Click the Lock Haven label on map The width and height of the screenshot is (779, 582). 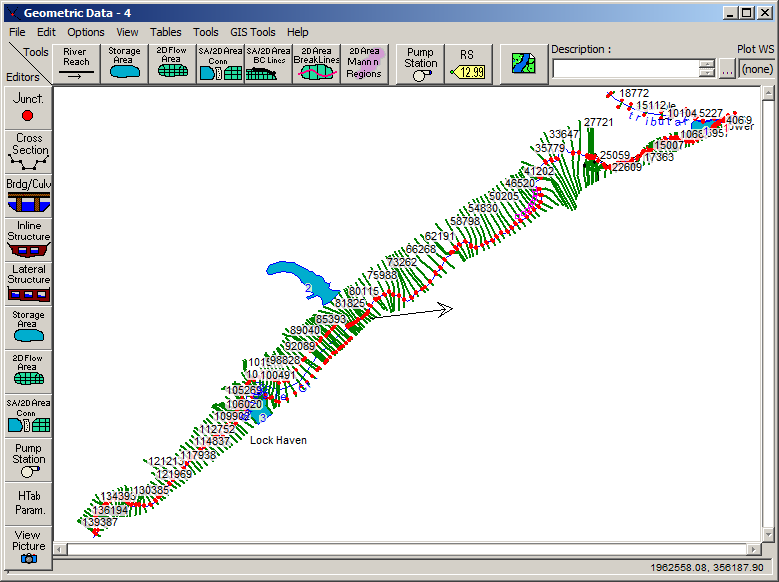[278, 440]
